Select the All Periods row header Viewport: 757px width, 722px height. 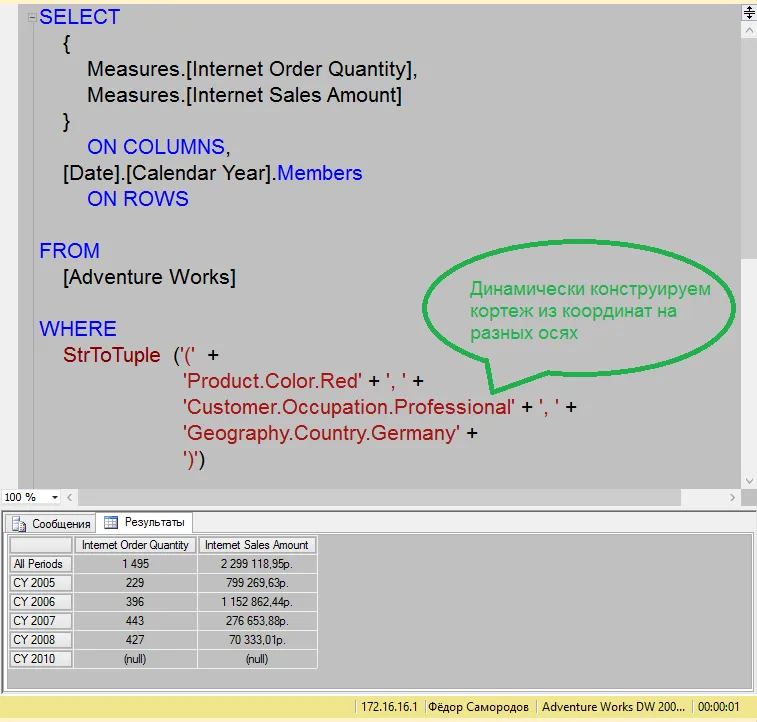[41, 564]
